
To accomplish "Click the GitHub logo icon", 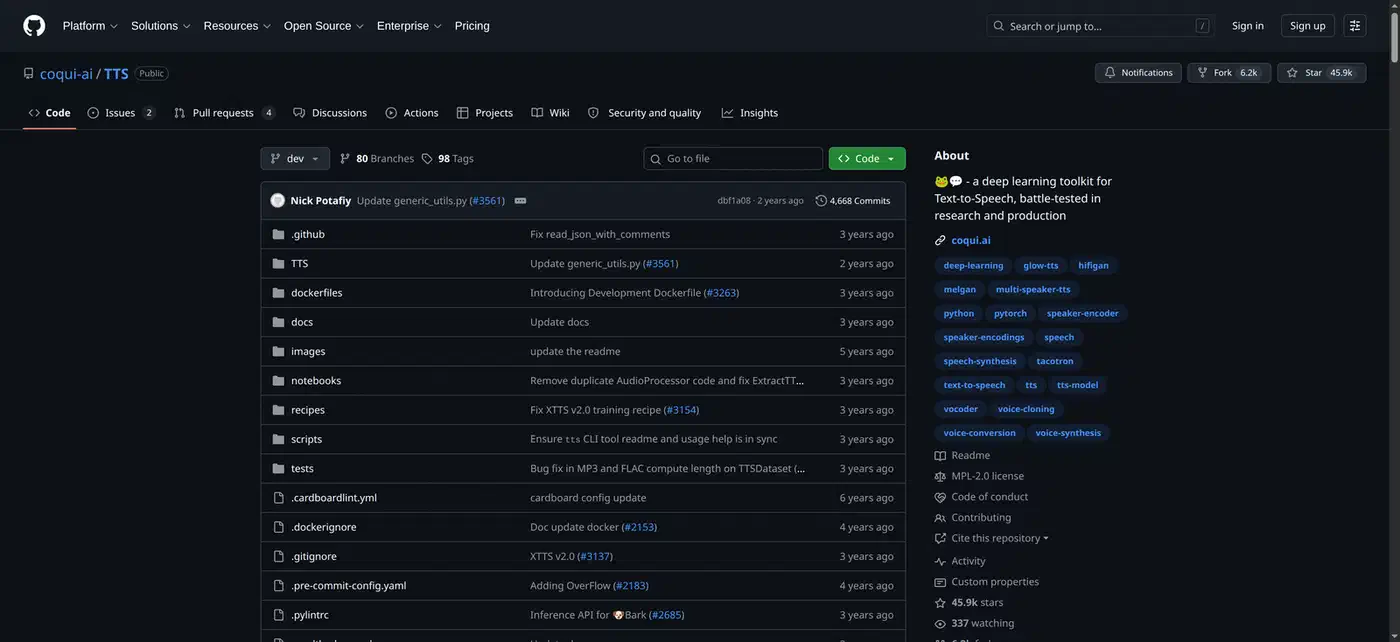I will point(34,26).
